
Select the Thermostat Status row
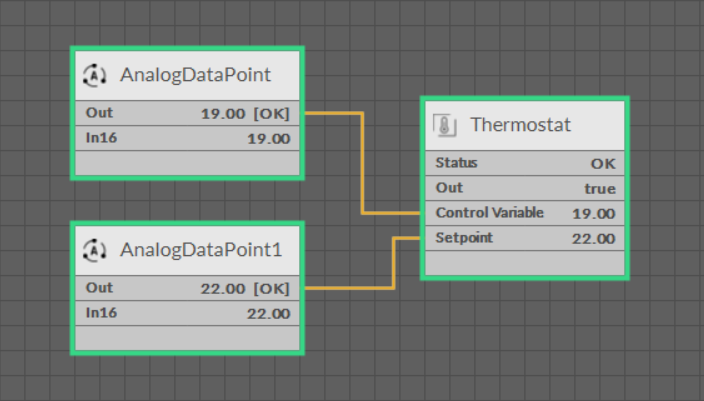(524, 163)
